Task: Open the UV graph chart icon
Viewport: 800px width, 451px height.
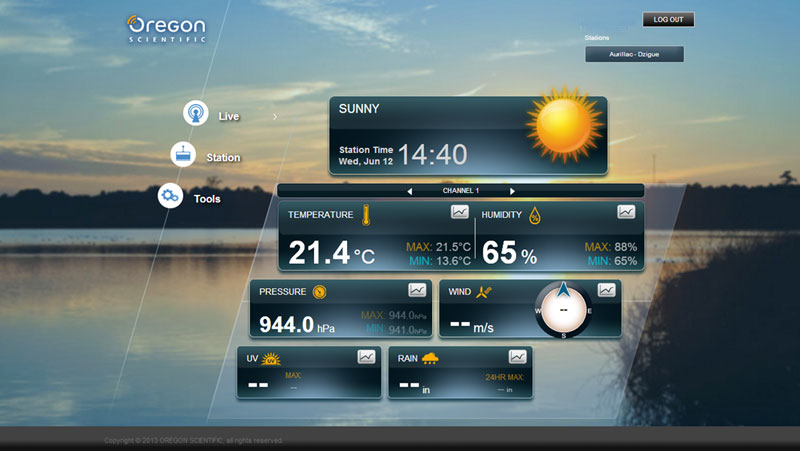Action: click(x=367, y=356)
